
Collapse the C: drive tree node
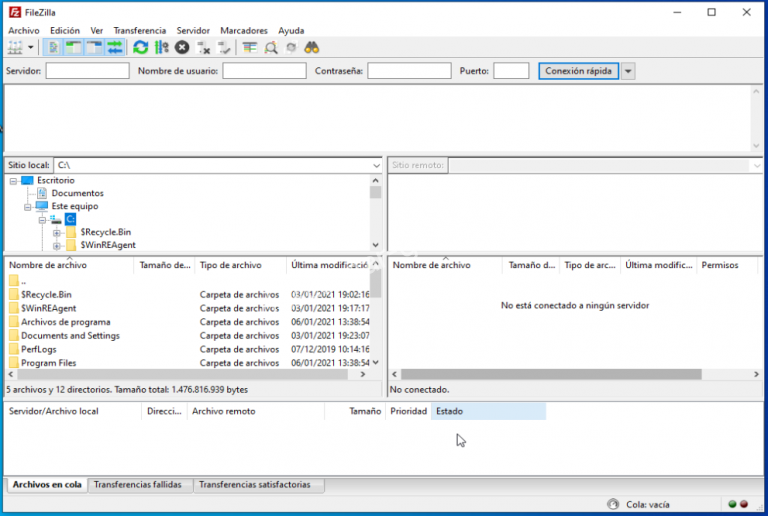coord(42,220)
